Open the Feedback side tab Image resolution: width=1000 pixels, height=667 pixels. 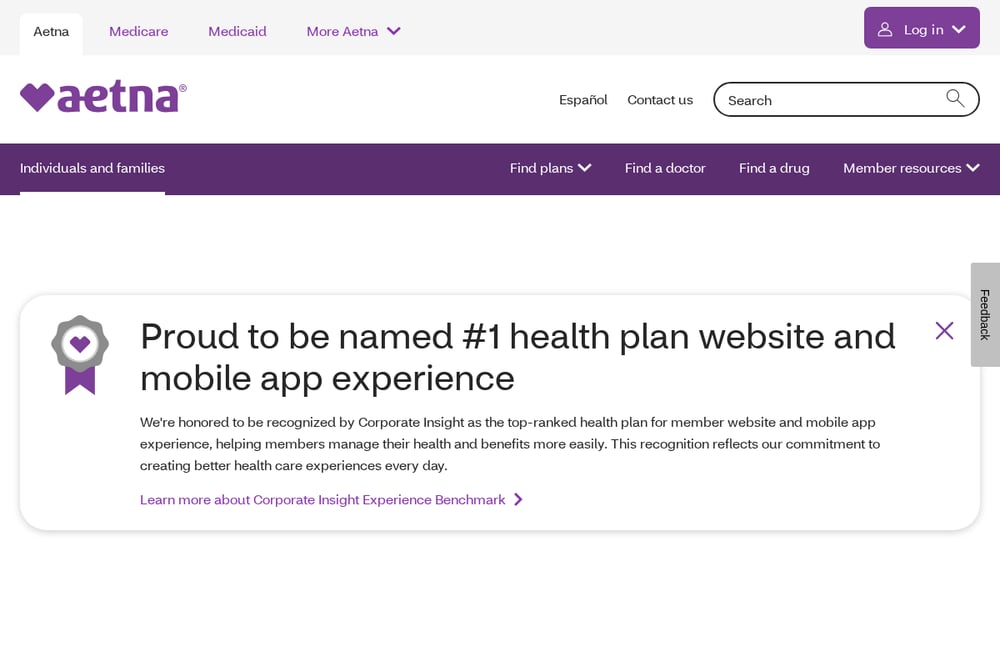985,315
